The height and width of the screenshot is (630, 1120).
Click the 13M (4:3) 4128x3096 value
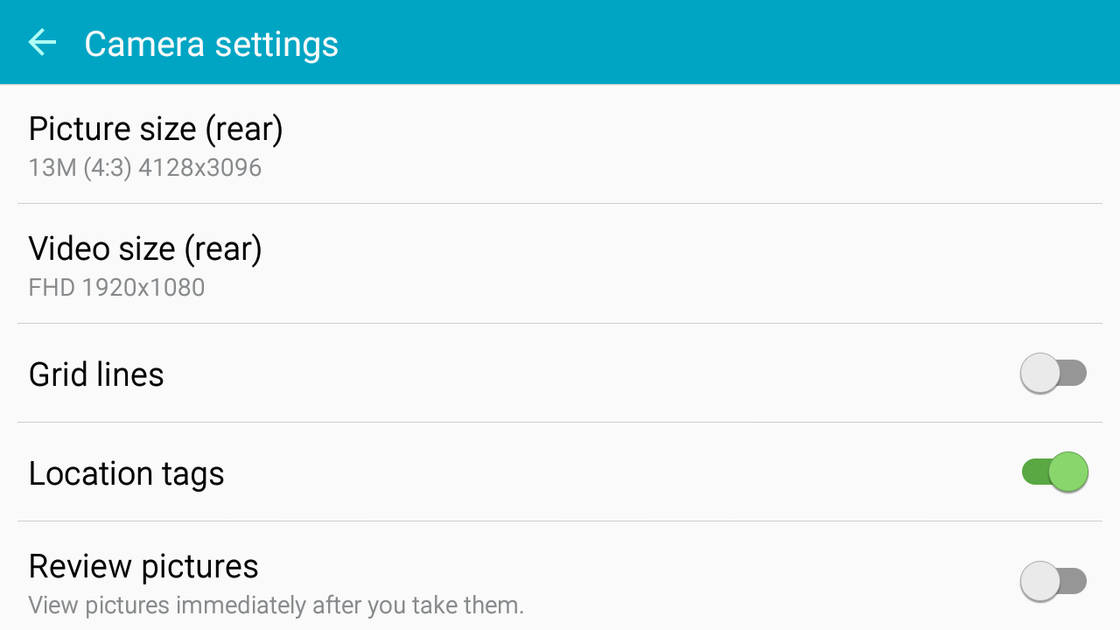click(x=145, y=168)
